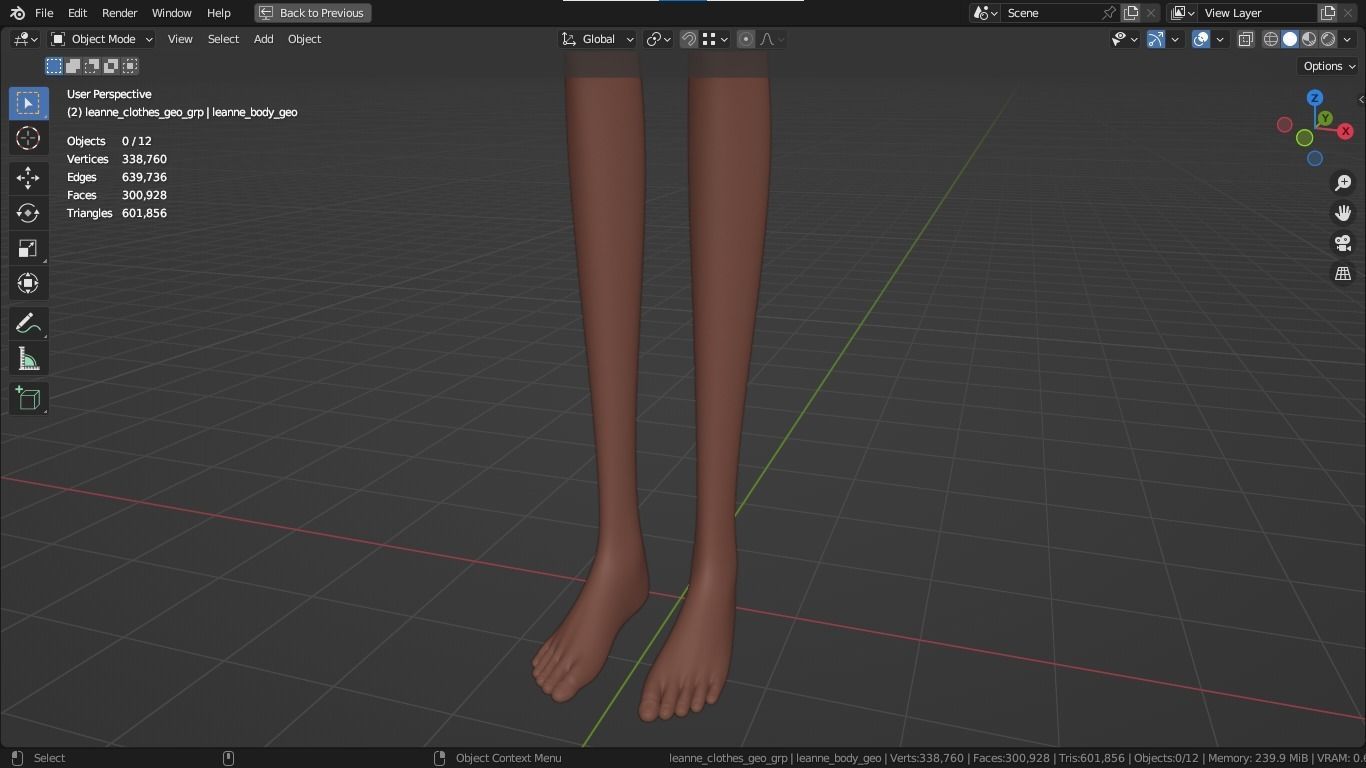The height and width of the screenshot is (768, 1366).
Task: Pin the scene to workspace
Action: click(x=1109, y=13)
